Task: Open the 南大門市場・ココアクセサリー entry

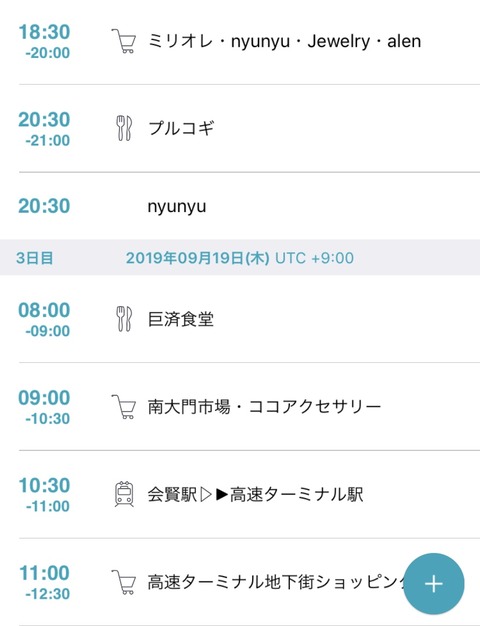Action: 240,406
